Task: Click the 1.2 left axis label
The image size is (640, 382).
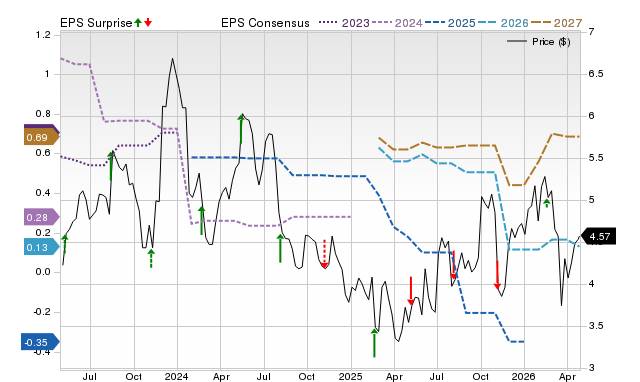Action: tap(43, 35)
